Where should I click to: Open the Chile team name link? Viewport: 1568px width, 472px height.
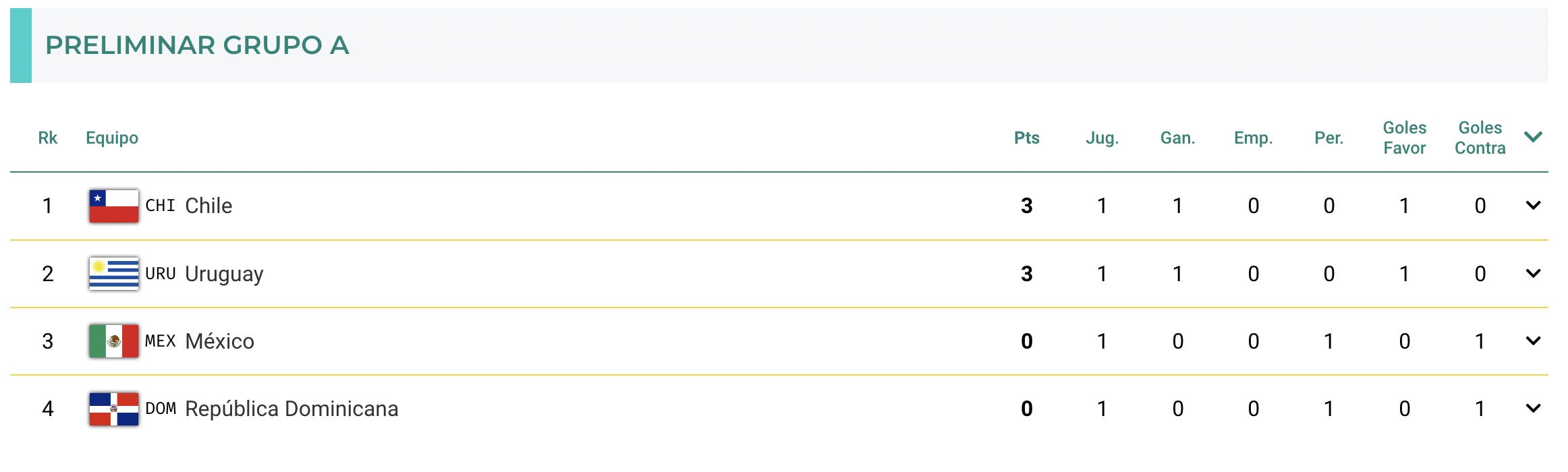click(x=208, y=206)
